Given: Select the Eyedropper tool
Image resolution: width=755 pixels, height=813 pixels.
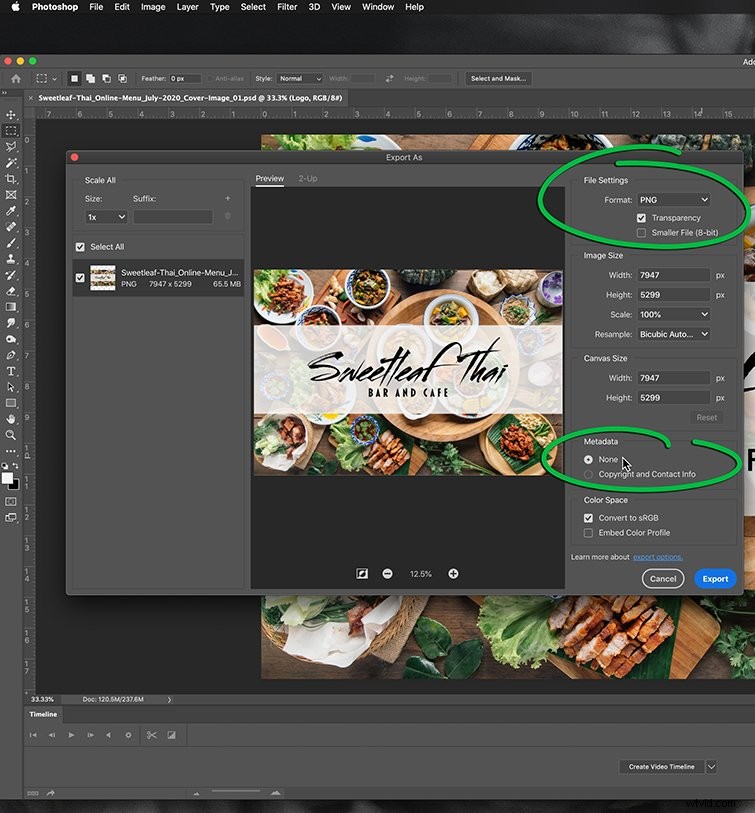Looking at the screenshot, I should (x=10, y=211).
